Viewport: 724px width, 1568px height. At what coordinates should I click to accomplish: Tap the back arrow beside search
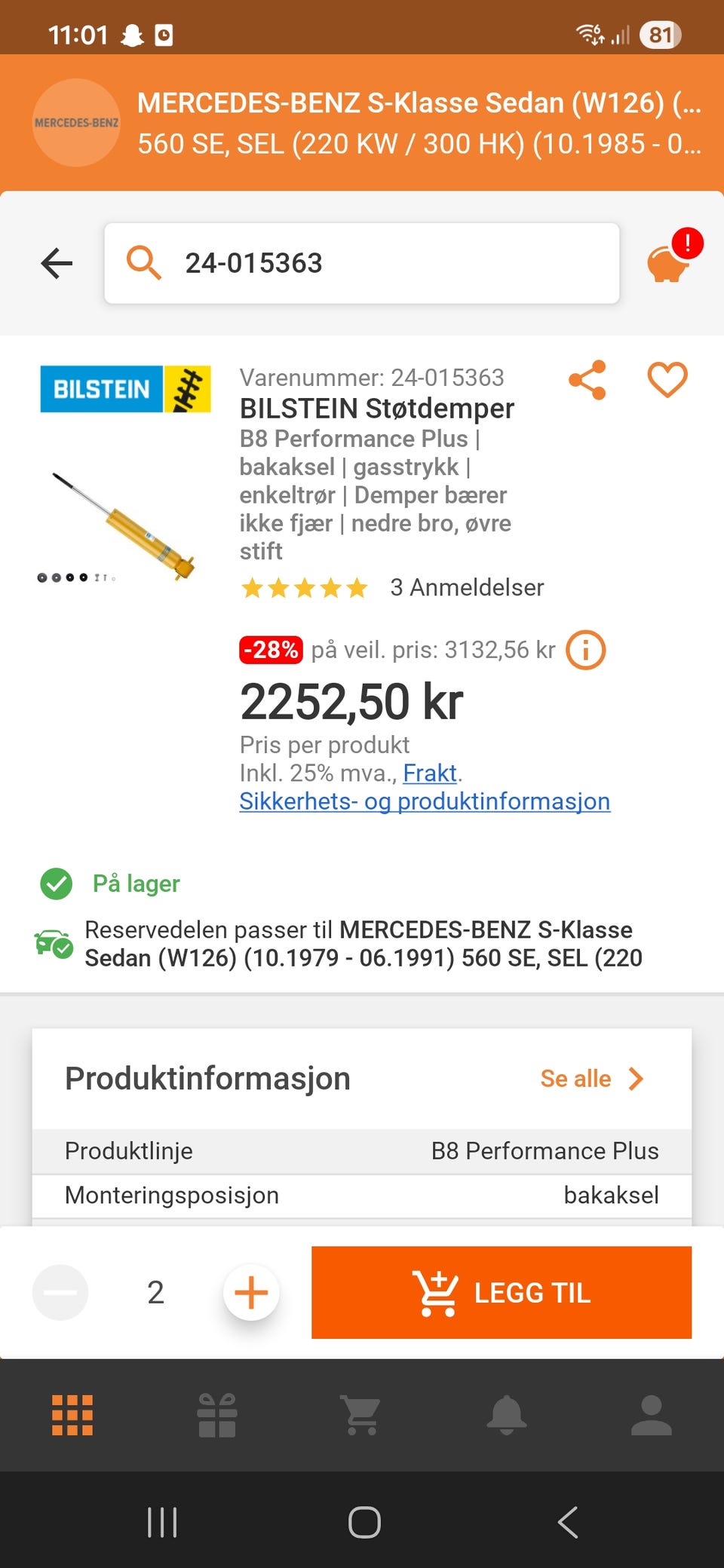click(x=57, y=263)
